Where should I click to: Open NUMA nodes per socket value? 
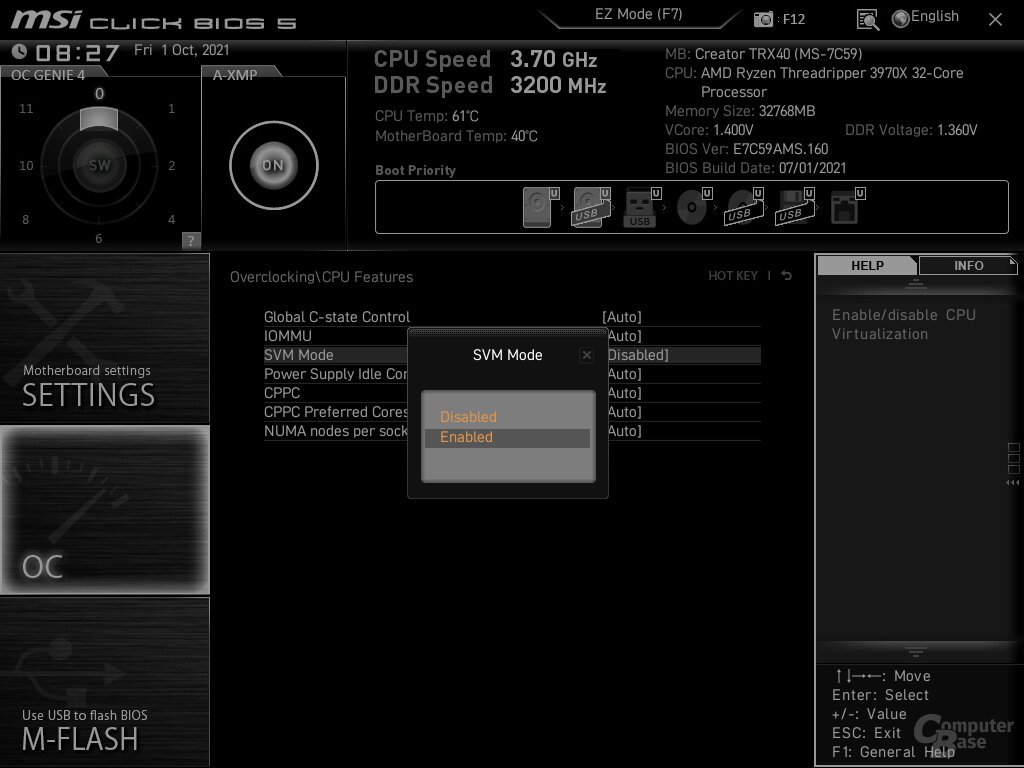pos(625,431)
